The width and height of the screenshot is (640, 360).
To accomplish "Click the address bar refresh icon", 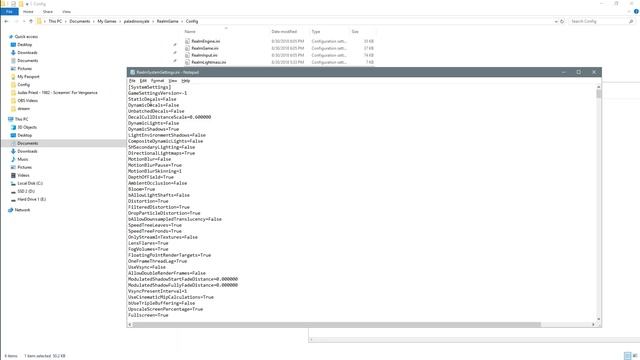I will tap(562, 21).
